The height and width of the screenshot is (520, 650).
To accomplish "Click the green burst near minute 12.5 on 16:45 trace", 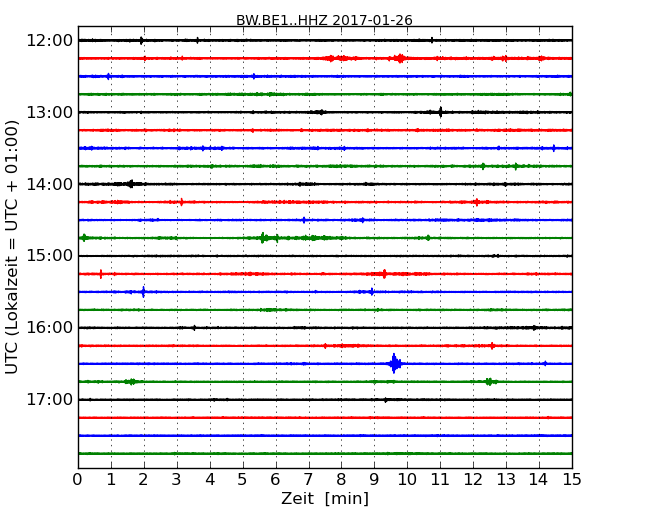I will (489, 381).
